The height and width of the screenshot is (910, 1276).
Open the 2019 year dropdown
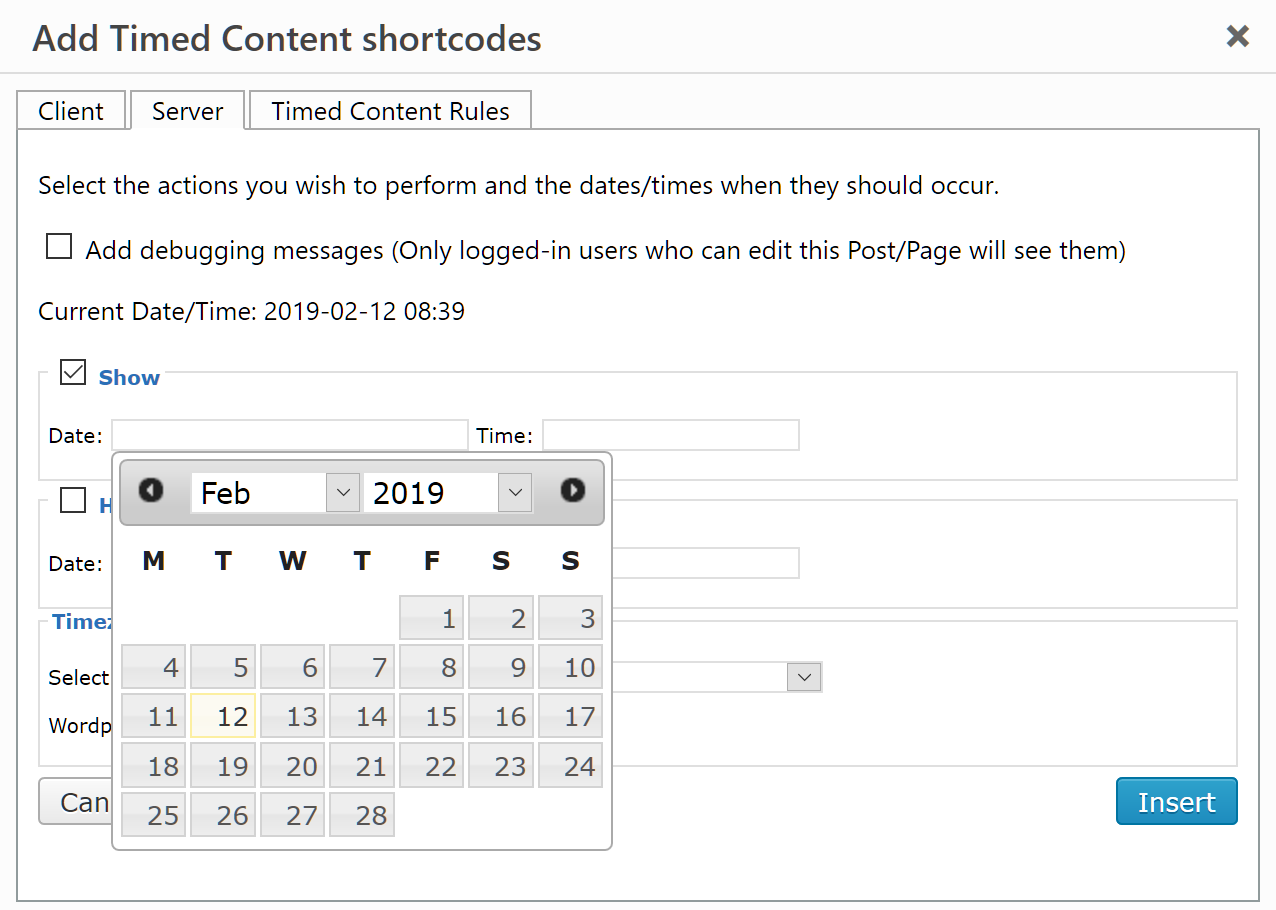tap(448, 492)
